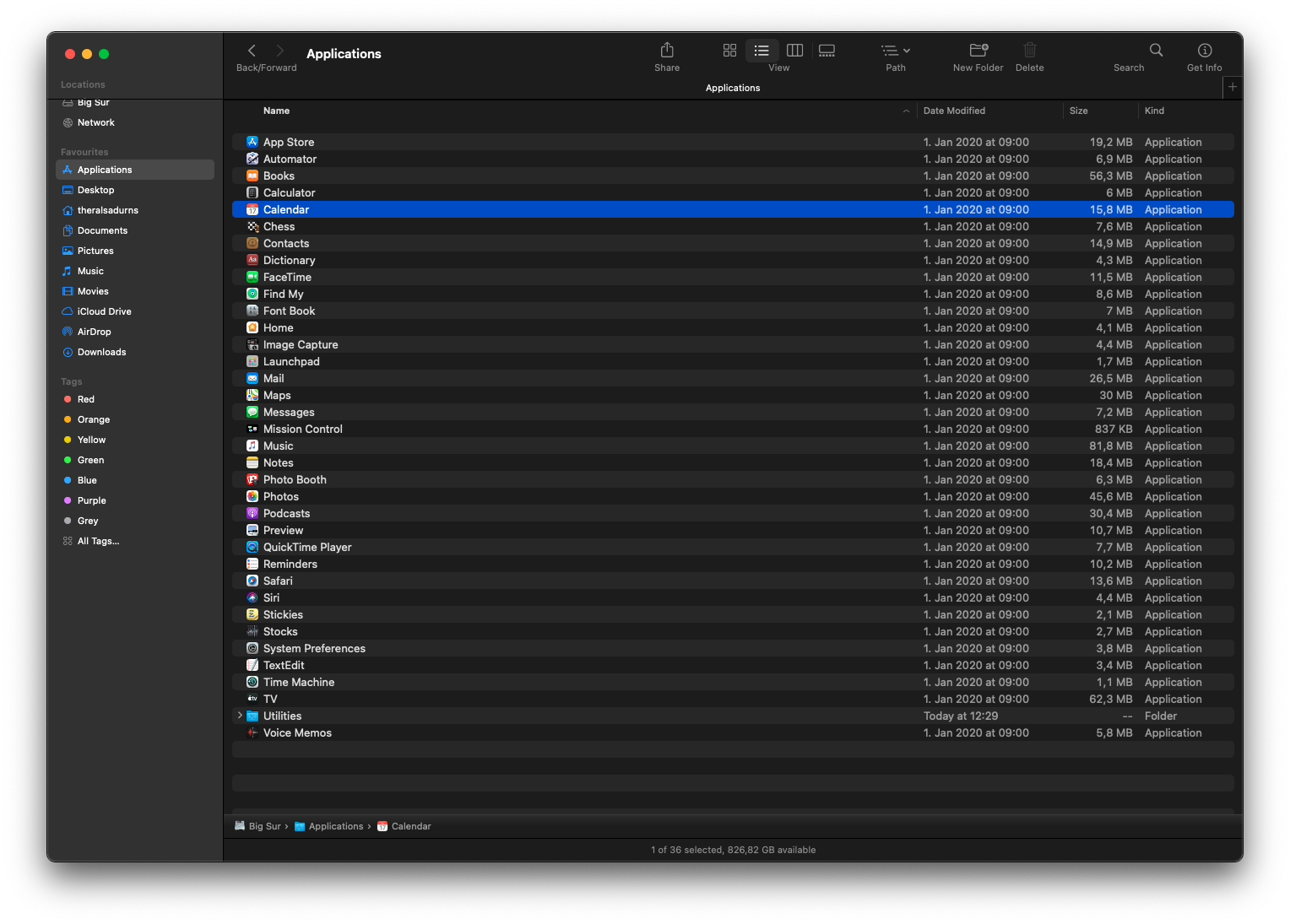Select the FaceTime app icon
The image size is (1290, 924).
coord(252,277)
